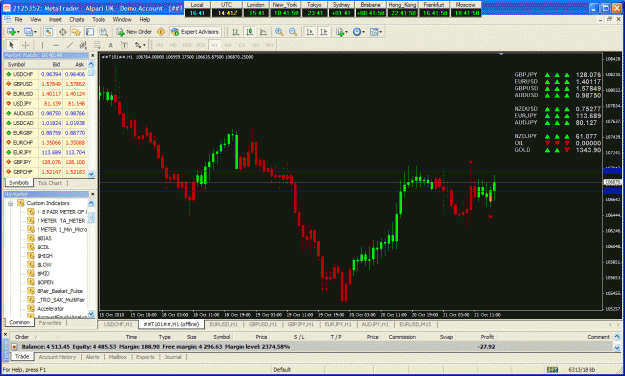Screen dimensions: 625x376
Task: Open the Indicators dropdown arrow
Action: tap(346, 32)
